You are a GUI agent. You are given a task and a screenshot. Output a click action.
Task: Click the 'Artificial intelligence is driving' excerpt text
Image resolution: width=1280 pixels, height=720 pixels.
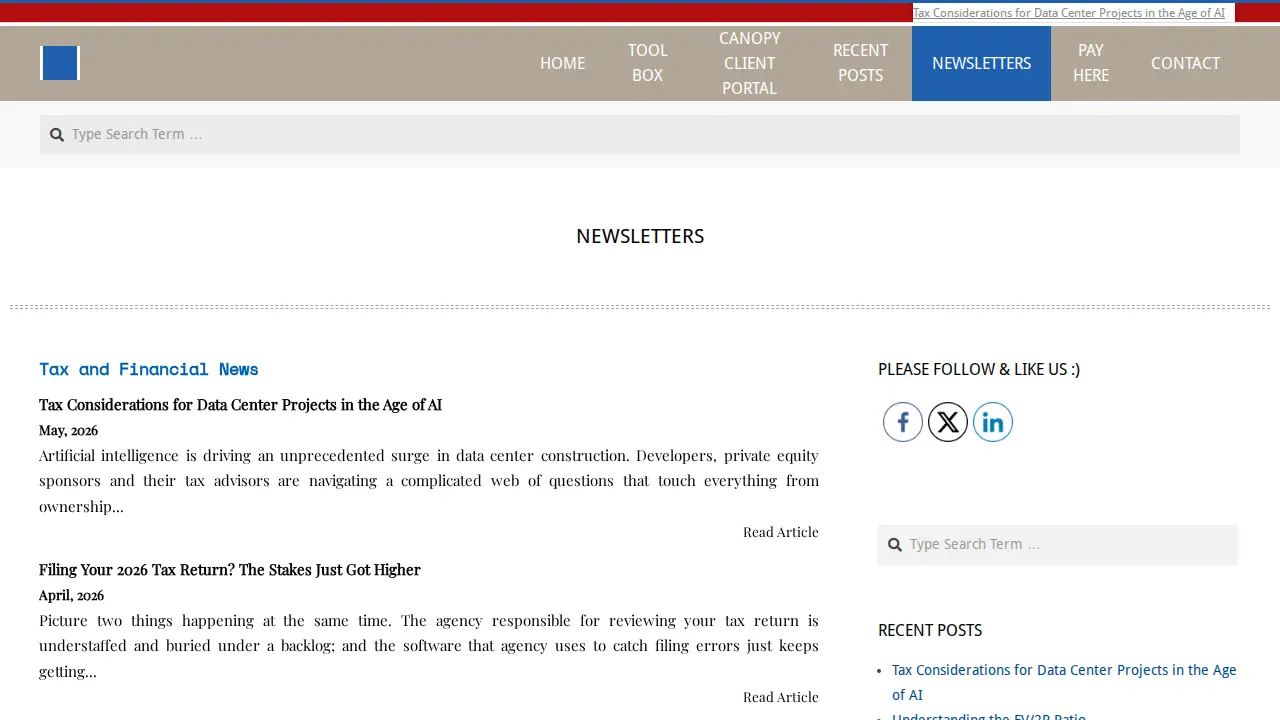[429, 481]
